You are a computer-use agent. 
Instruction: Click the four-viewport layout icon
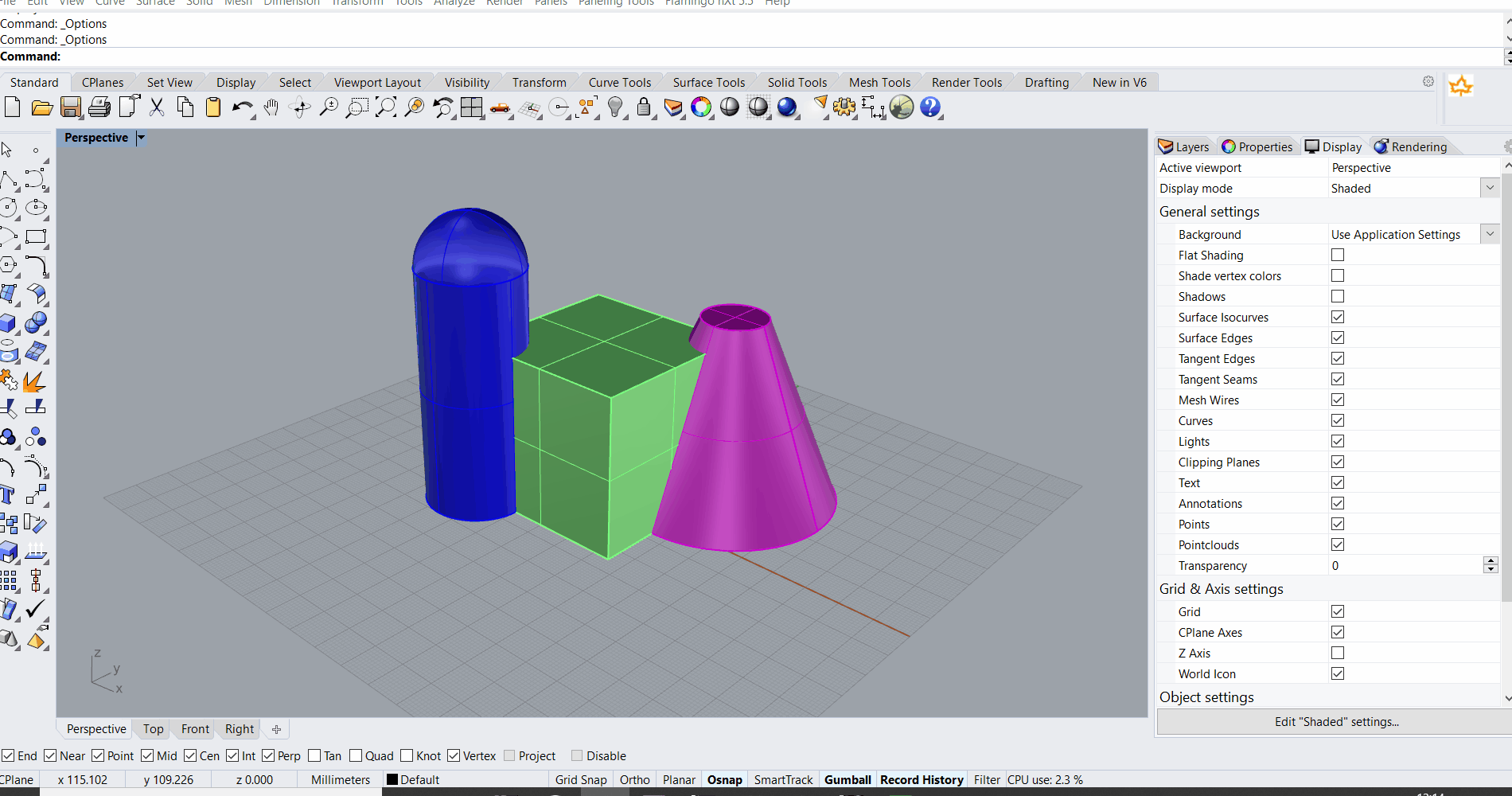coord(471,107)
